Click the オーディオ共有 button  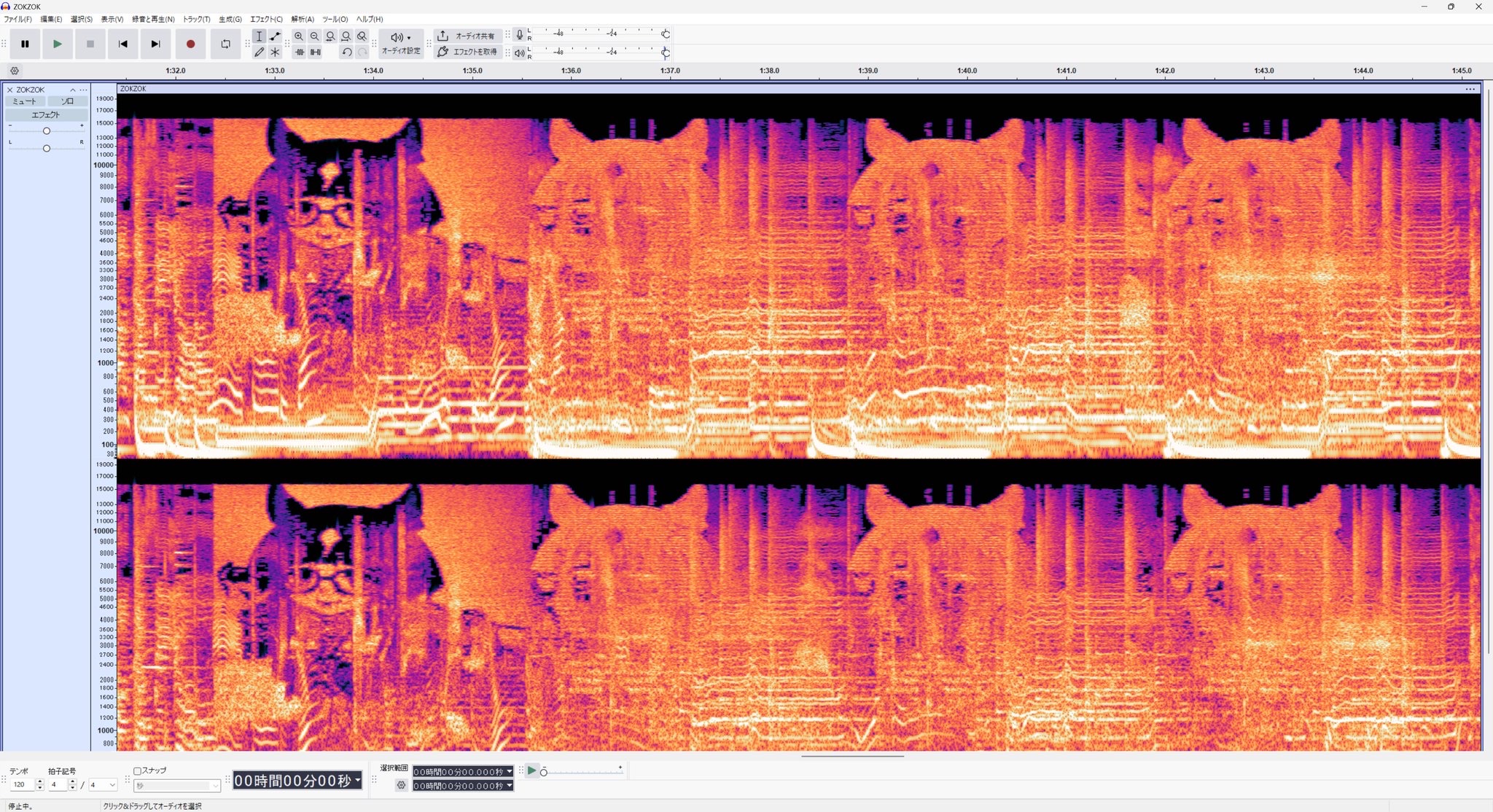pyautogui.click(x=467, y=36)
